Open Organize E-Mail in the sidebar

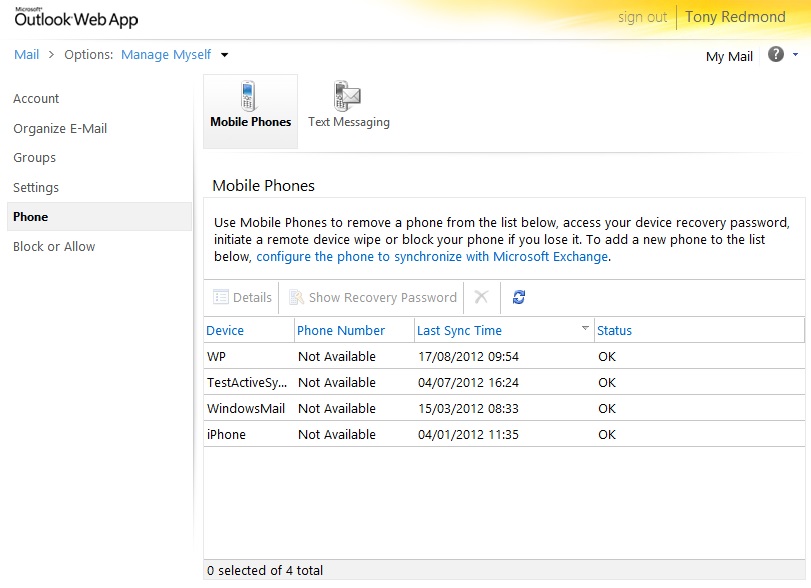[x=60, y=128]
